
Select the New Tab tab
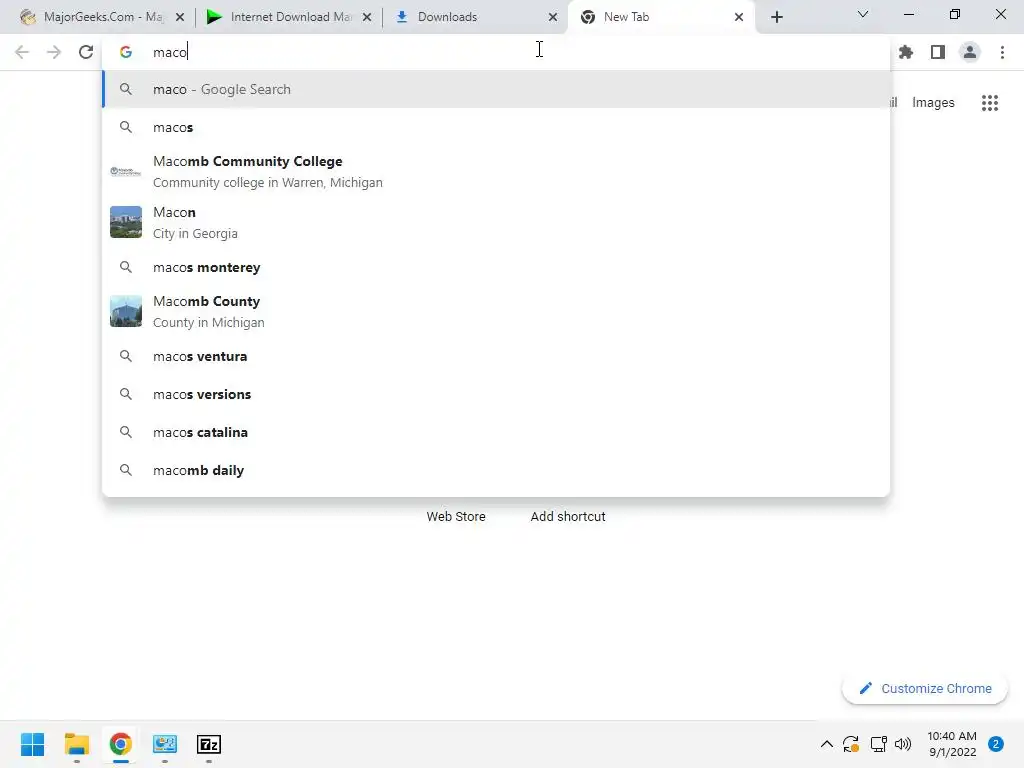click(661, 17)
